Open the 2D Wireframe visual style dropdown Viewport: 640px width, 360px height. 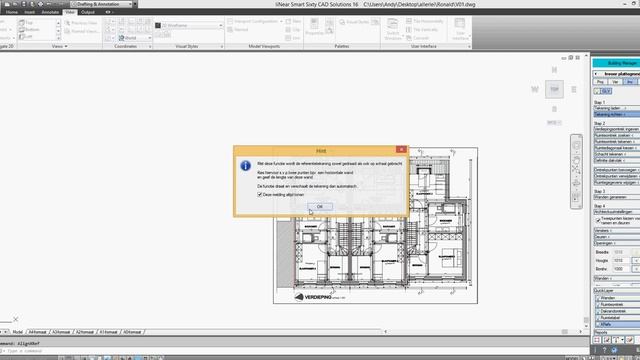click(x=189, y=25)
